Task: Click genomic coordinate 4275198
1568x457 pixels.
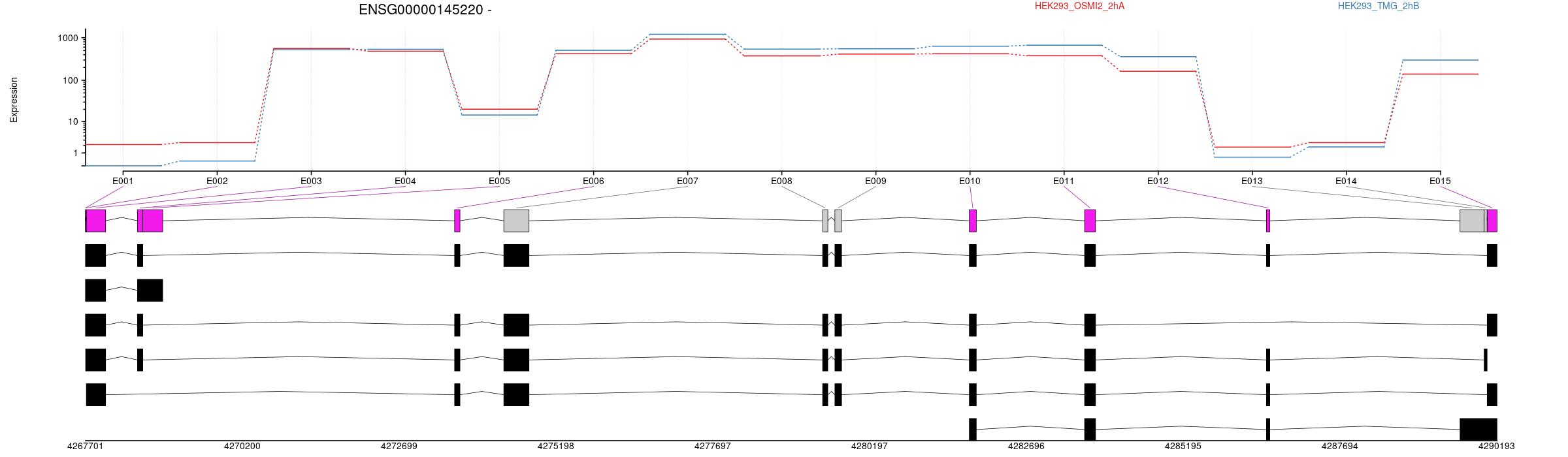Action: pyautogui.click(x=555, y=447)
